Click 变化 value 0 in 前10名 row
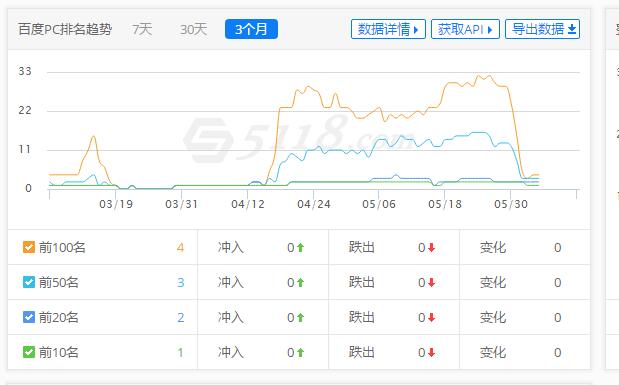This screenshot has height=385, width=619. point(557,352)
